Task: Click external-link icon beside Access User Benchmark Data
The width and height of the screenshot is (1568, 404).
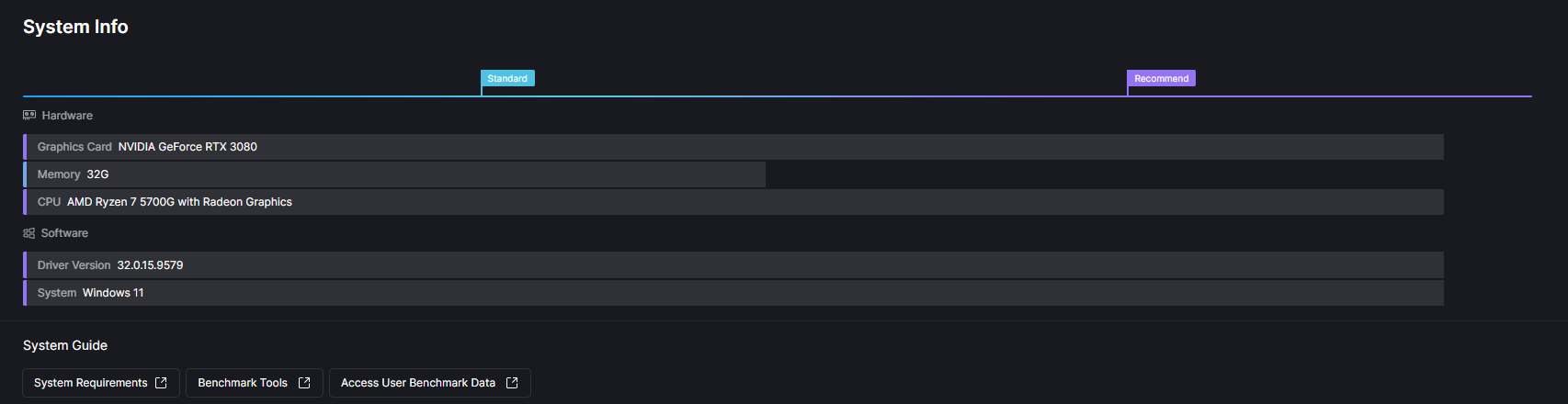Action: pos(512,383)
